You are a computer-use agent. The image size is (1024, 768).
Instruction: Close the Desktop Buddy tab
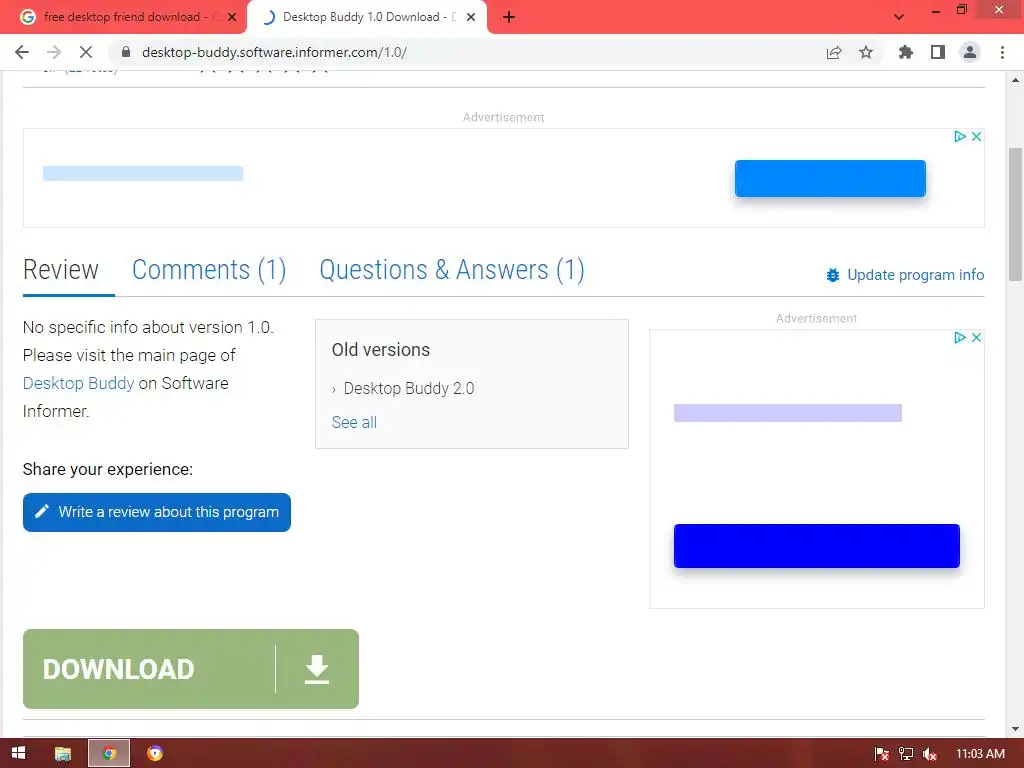coord(471,17)
